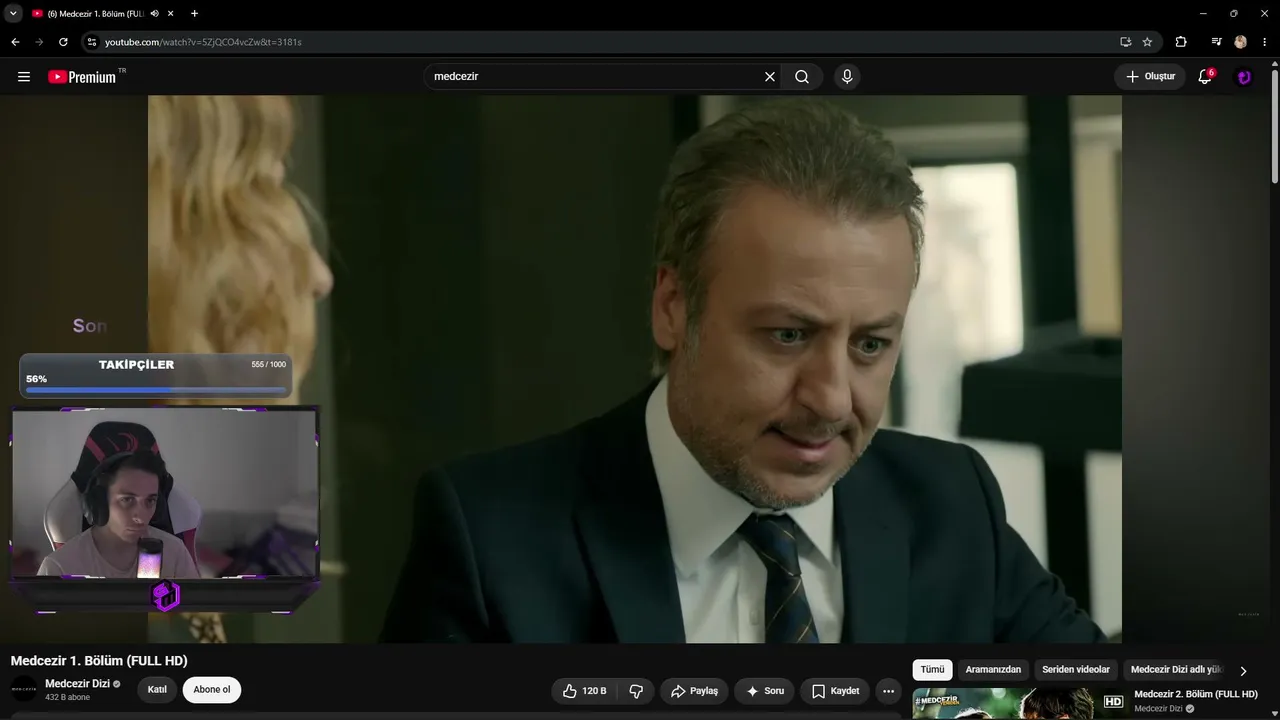Show more filter chips with right chevron
The width and height of the screenshot is (1280, 720).
tap(1243, 671)
